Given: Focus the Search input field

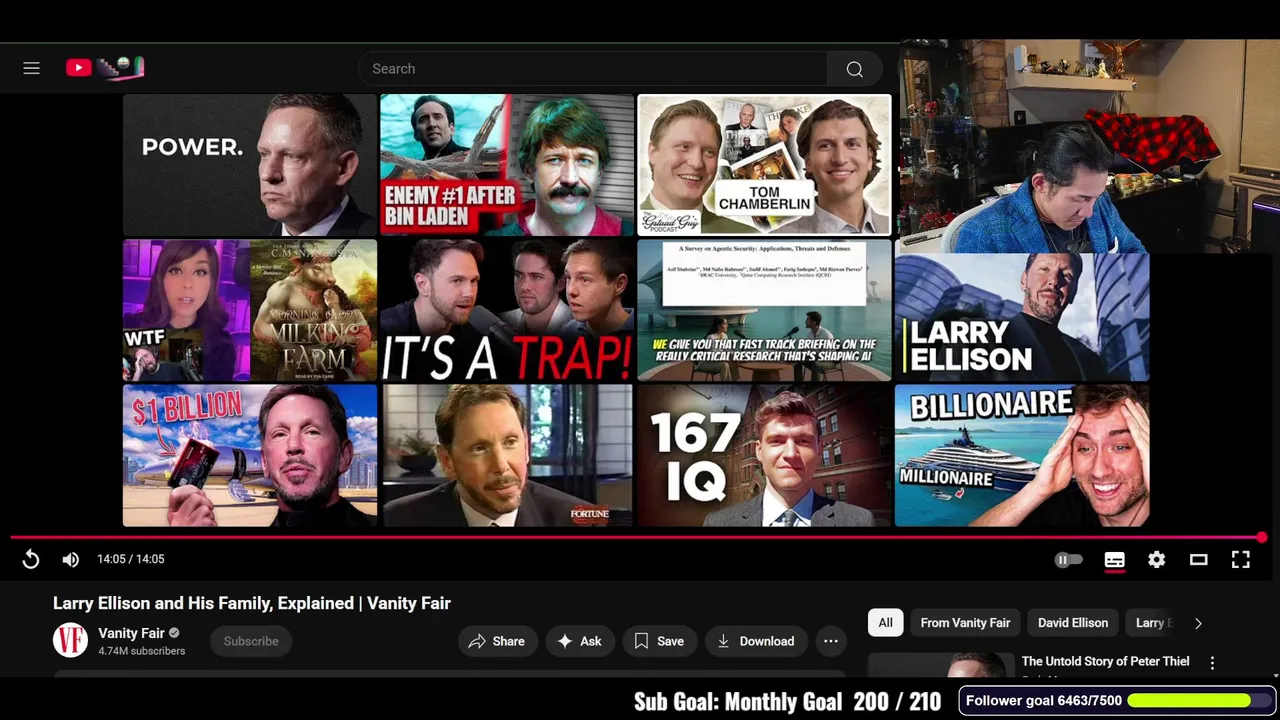Looking at the screenshot, I should tap(593, 69).
